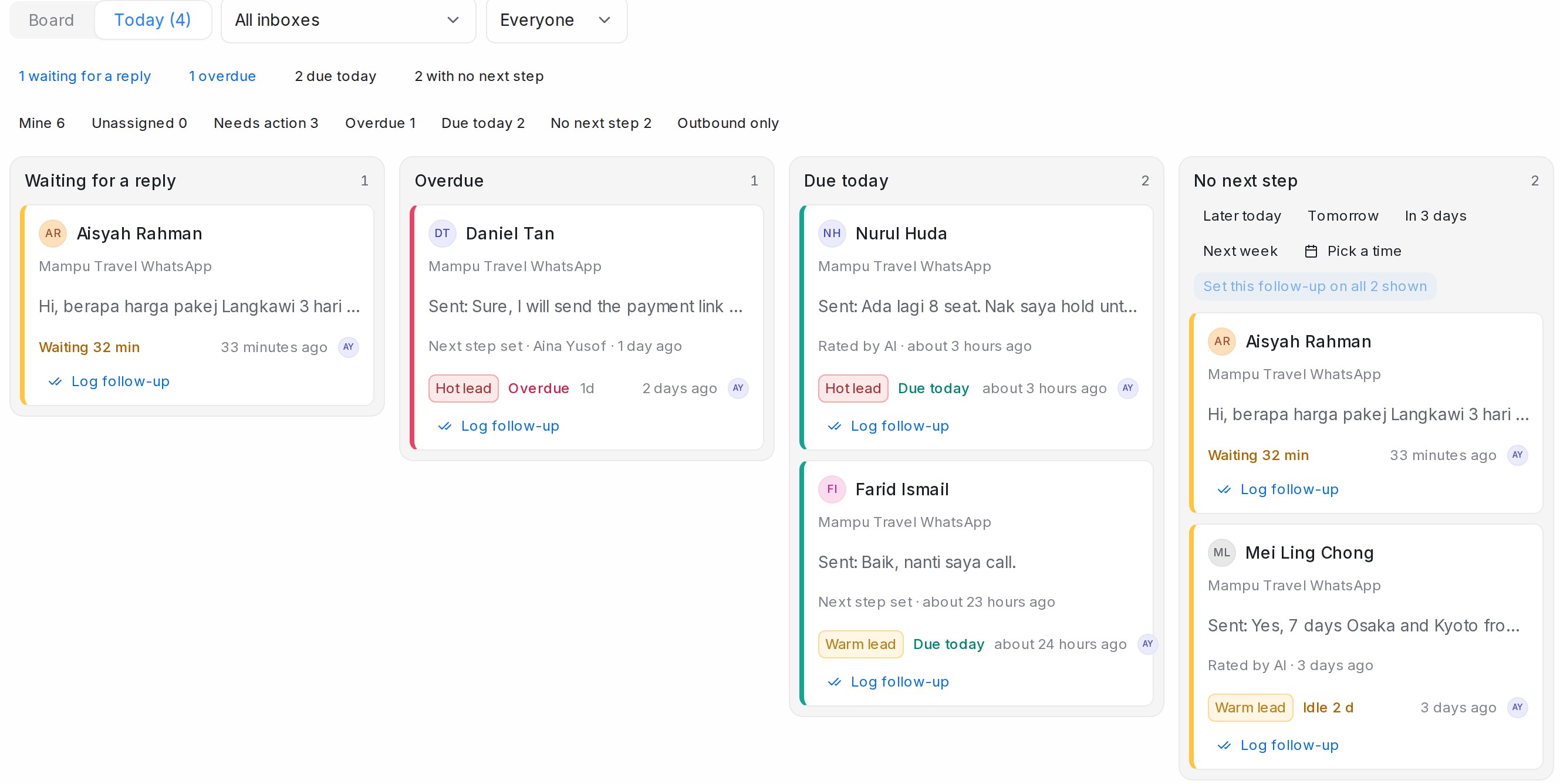This screenshot has height=784, width=1560.
Task: Click the 1 waiting for a reply link
Action: [x=85, y=76]
